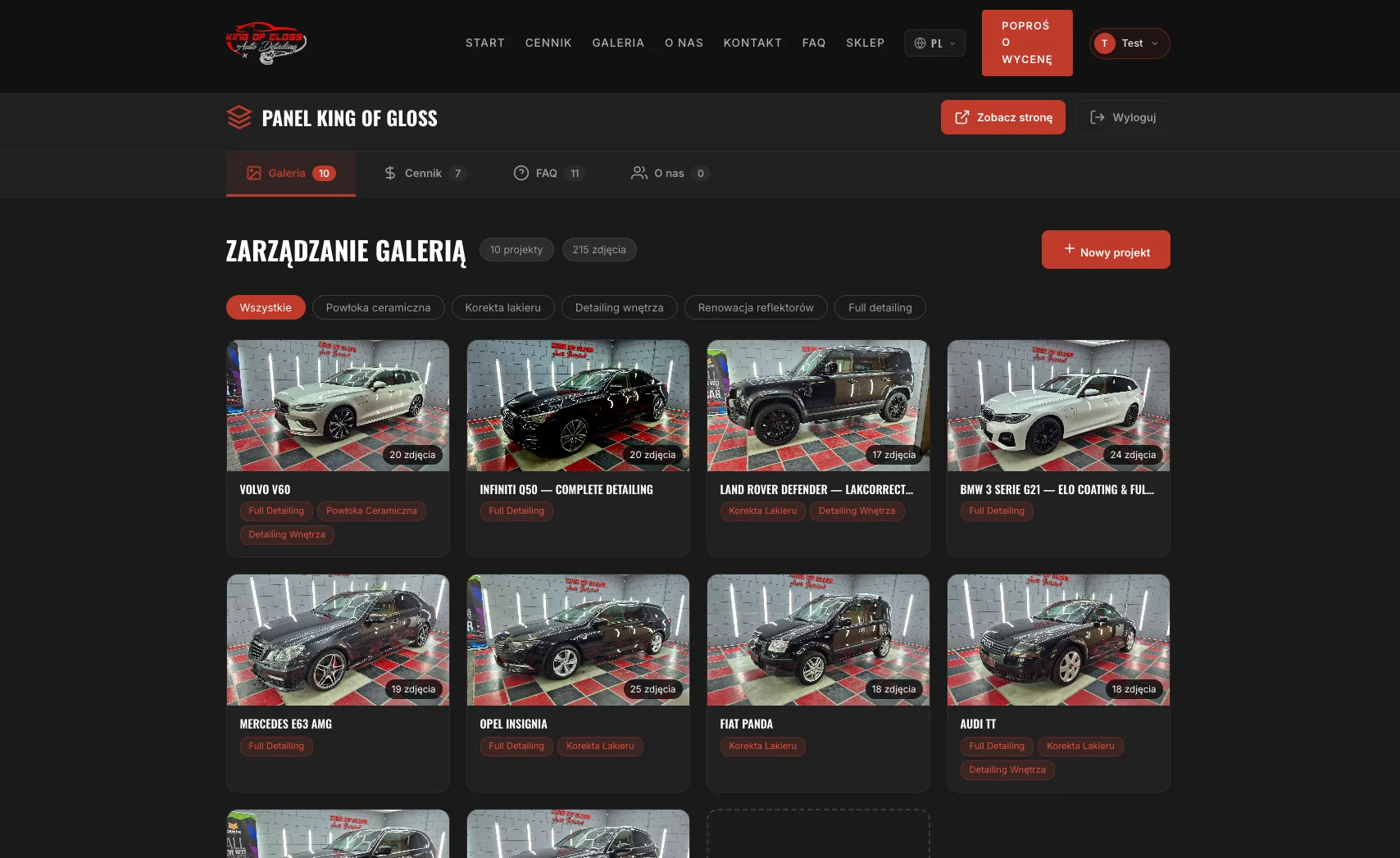The image size is (1400, 858).
Task: Select the Wszystkie filter chip
Action: [266, 307]
